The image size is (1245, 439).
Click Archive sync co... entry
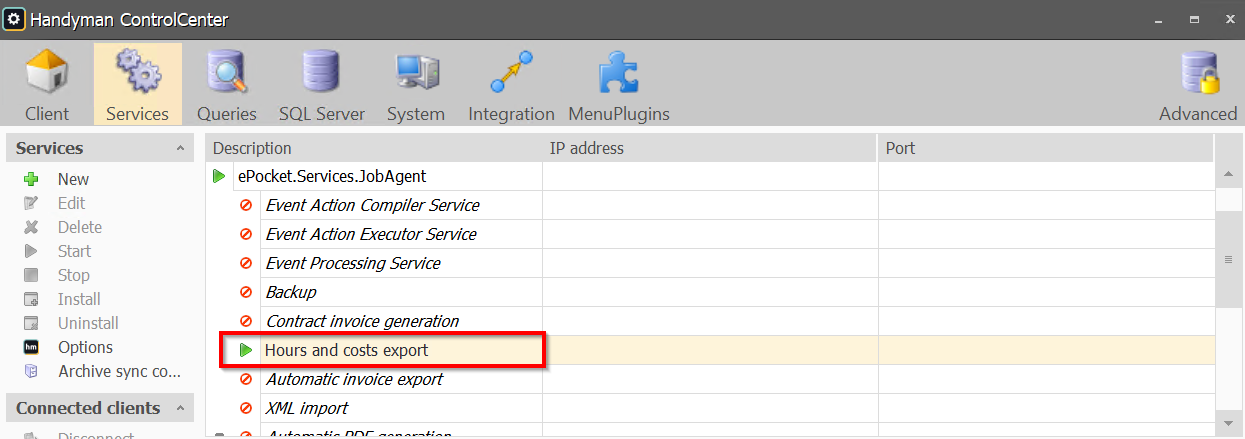tap(120, 371)
